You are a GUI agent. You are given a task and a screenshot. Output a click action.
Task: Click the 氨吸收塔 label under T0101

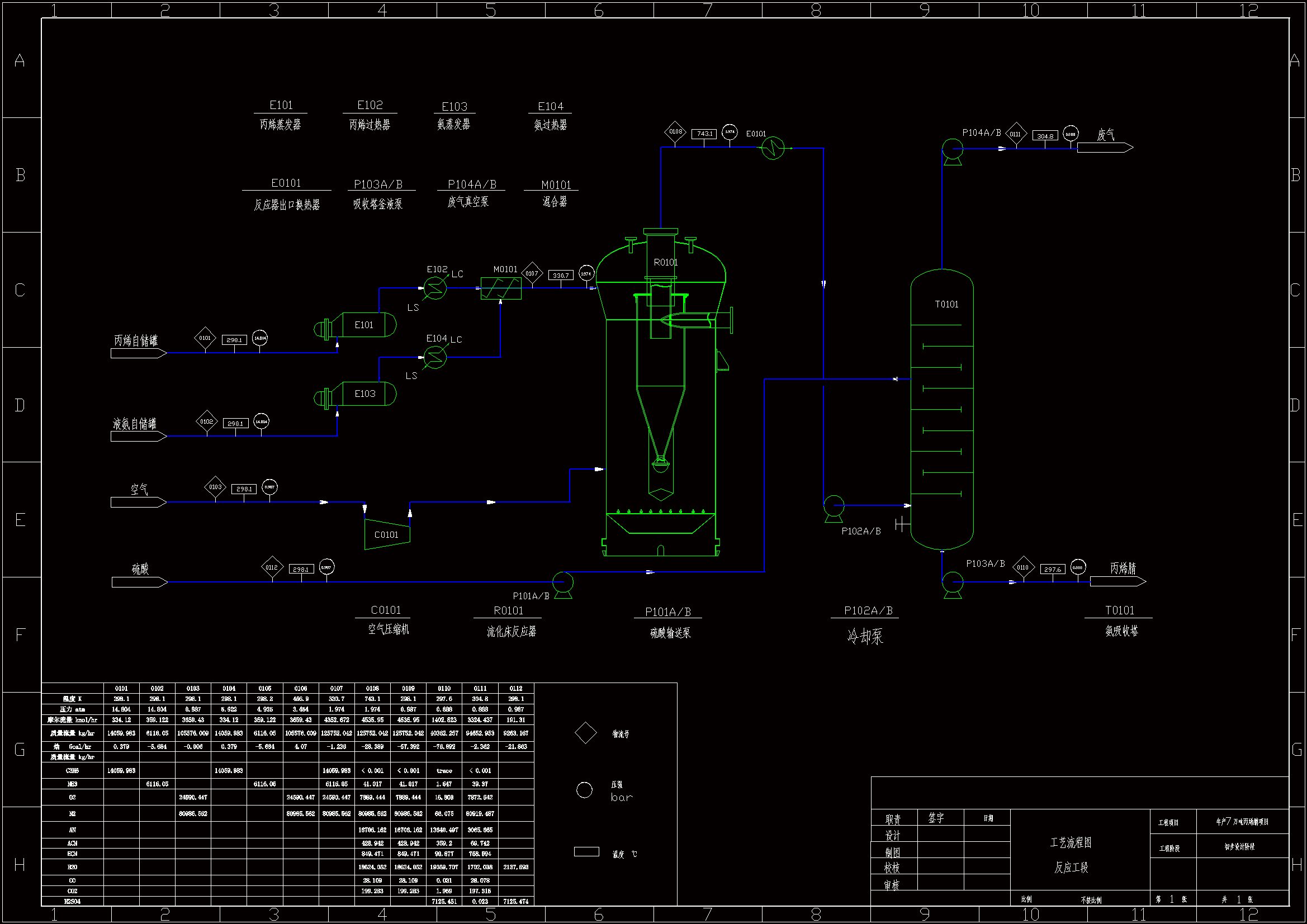coord(1121,631)
